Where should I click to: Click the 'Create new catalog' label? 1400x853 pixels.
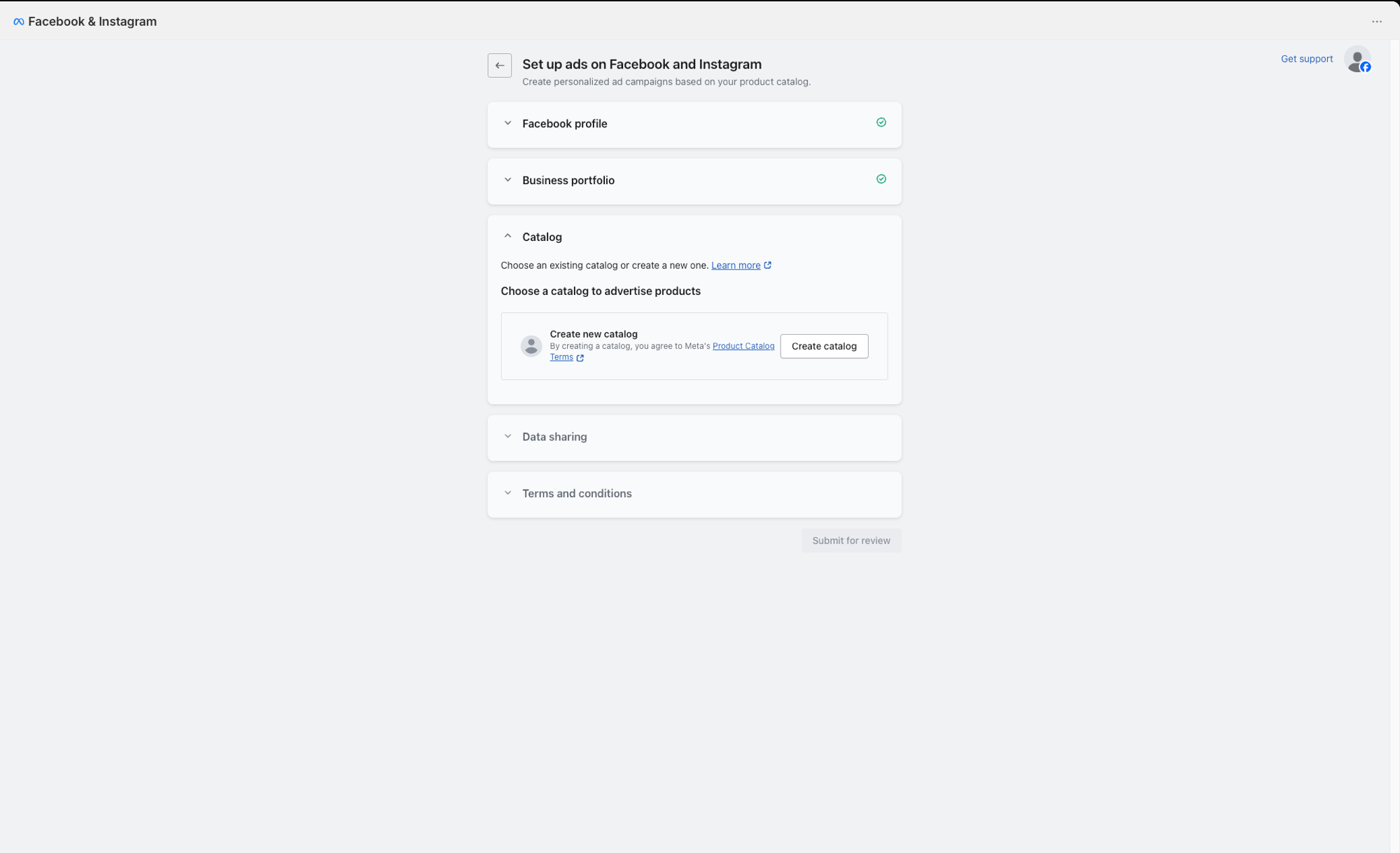click(594, 334)
